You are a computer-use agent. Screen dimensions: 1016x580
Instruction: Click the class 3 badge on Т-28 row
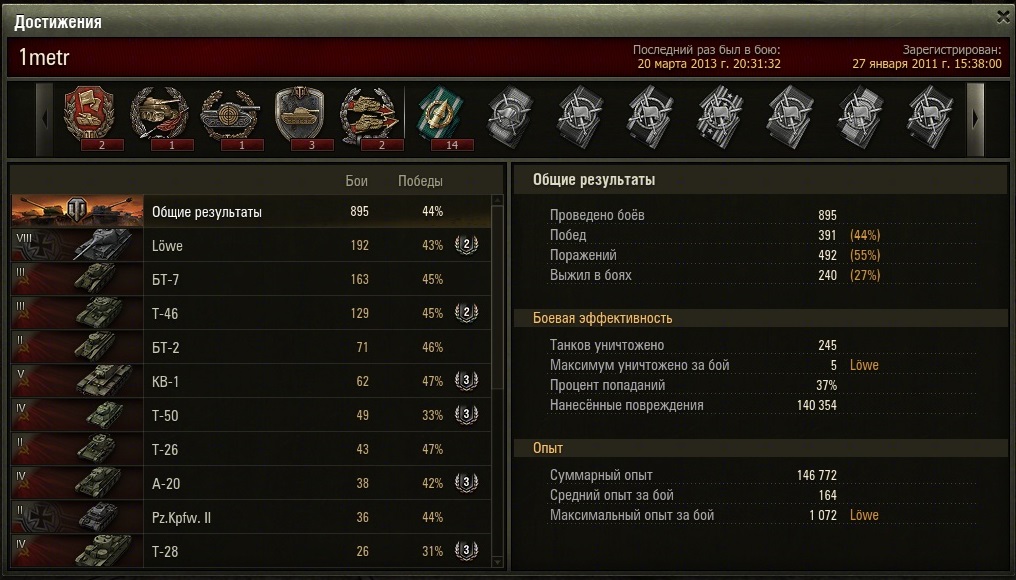click(467, 551)
